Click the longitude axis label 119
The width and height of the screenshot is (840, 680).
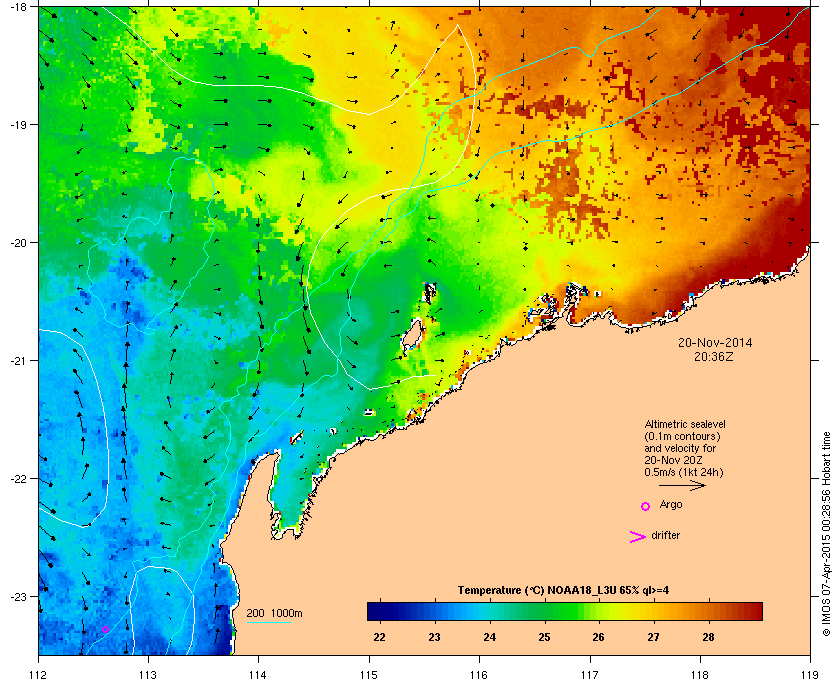(811, 674)
